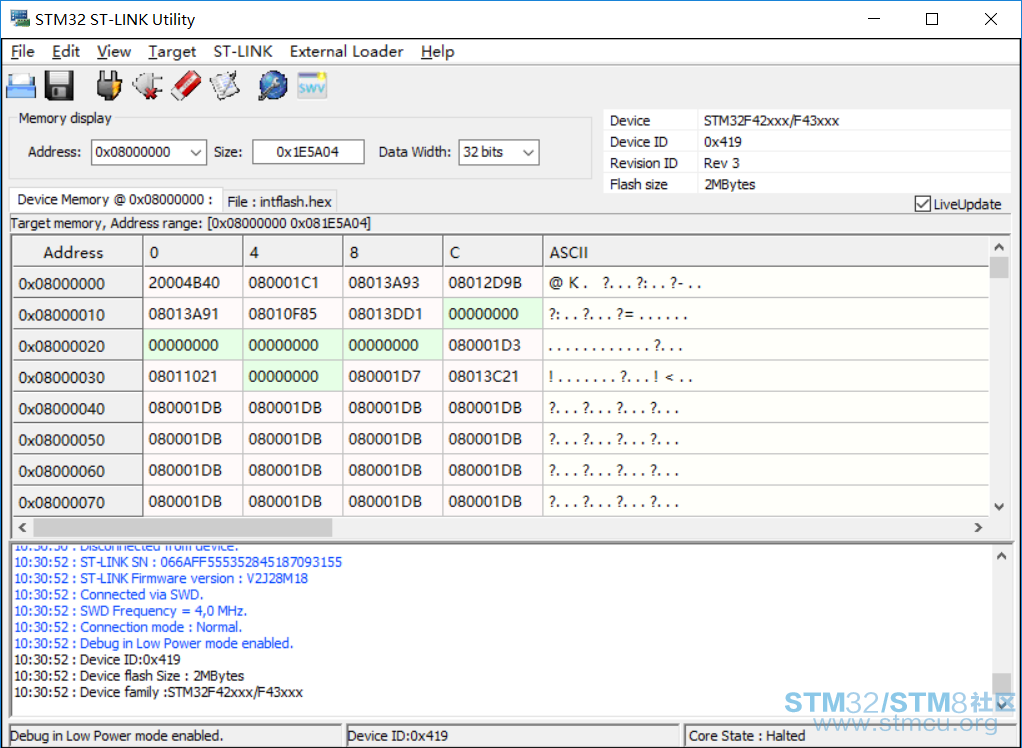This screenshot has width=1022, height=748.
Task: Click the STM32 ST-LINK Utility title bar icon
Action: 20,18
